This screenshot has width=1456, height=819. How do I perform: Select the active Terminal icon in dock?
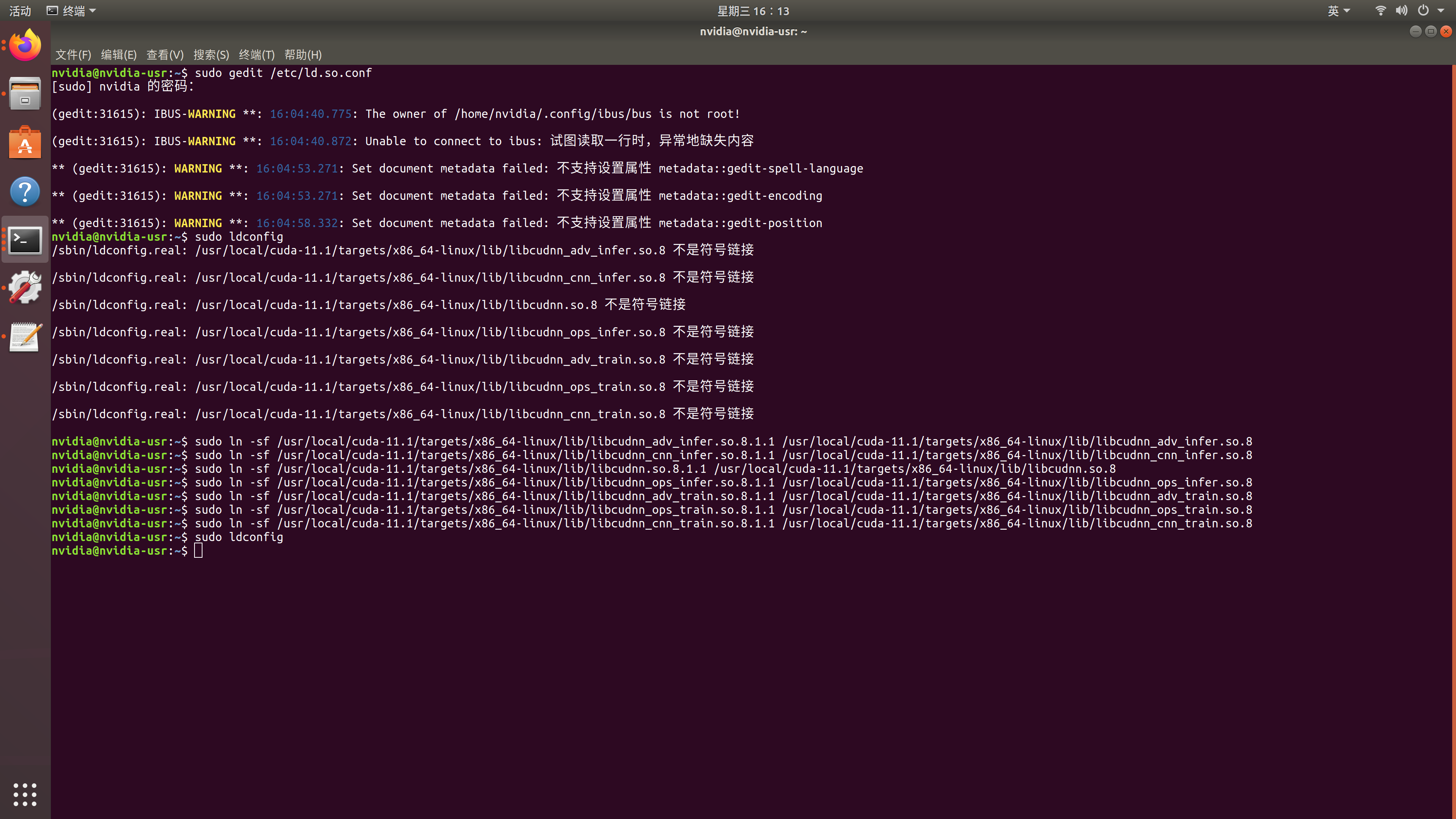click(24, 240)
